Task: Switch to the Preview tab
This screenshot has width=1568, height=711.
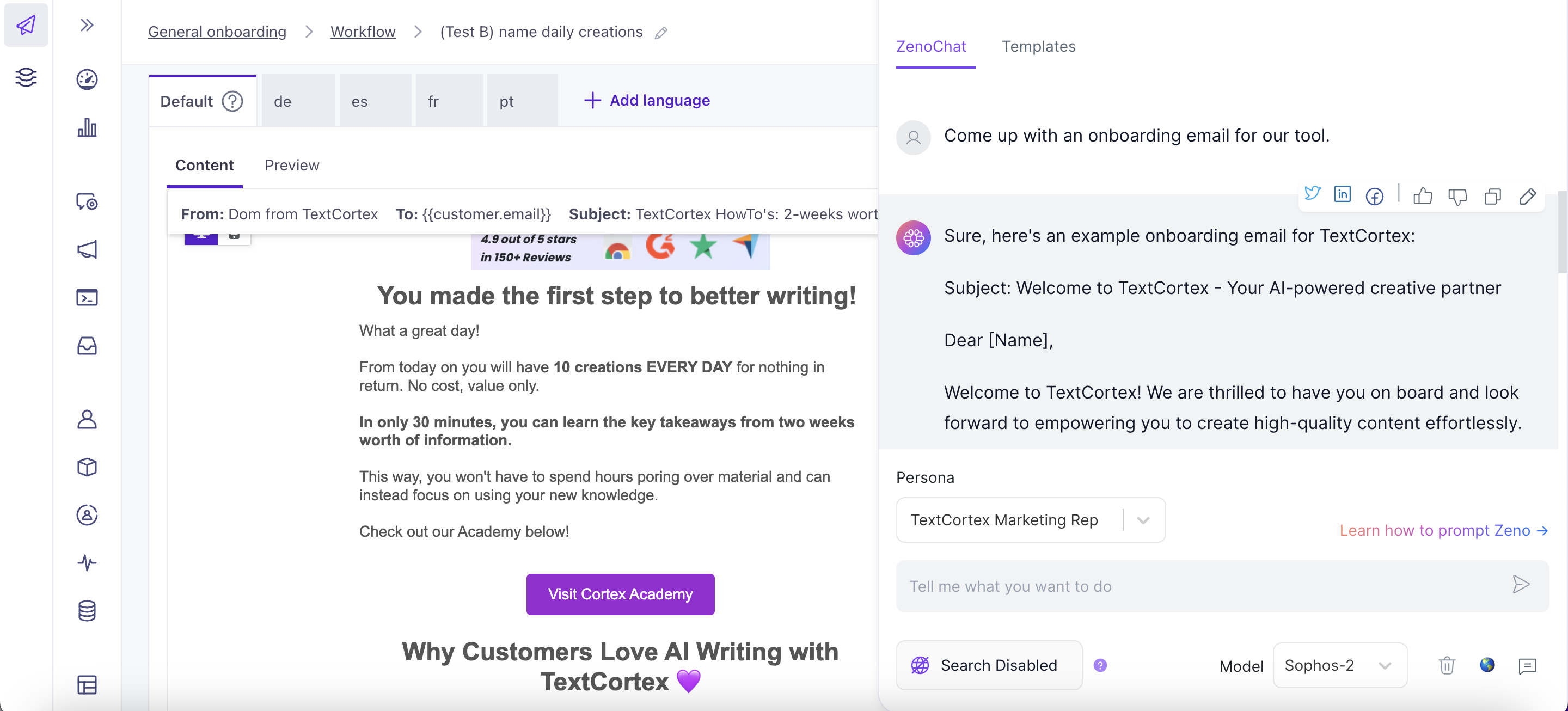Action: tap(292, 165)
